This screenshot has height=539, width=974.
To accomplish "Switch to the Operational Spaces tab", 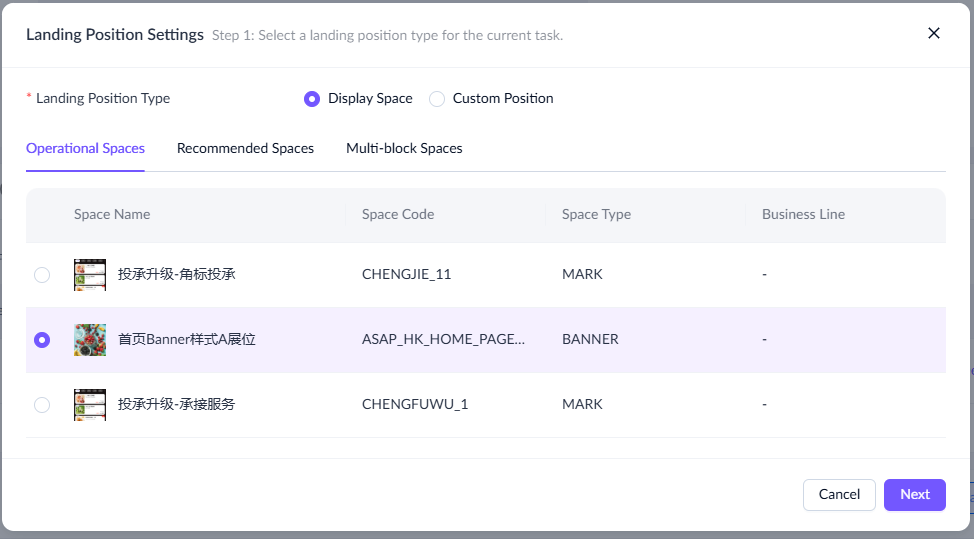I will 85,148.
